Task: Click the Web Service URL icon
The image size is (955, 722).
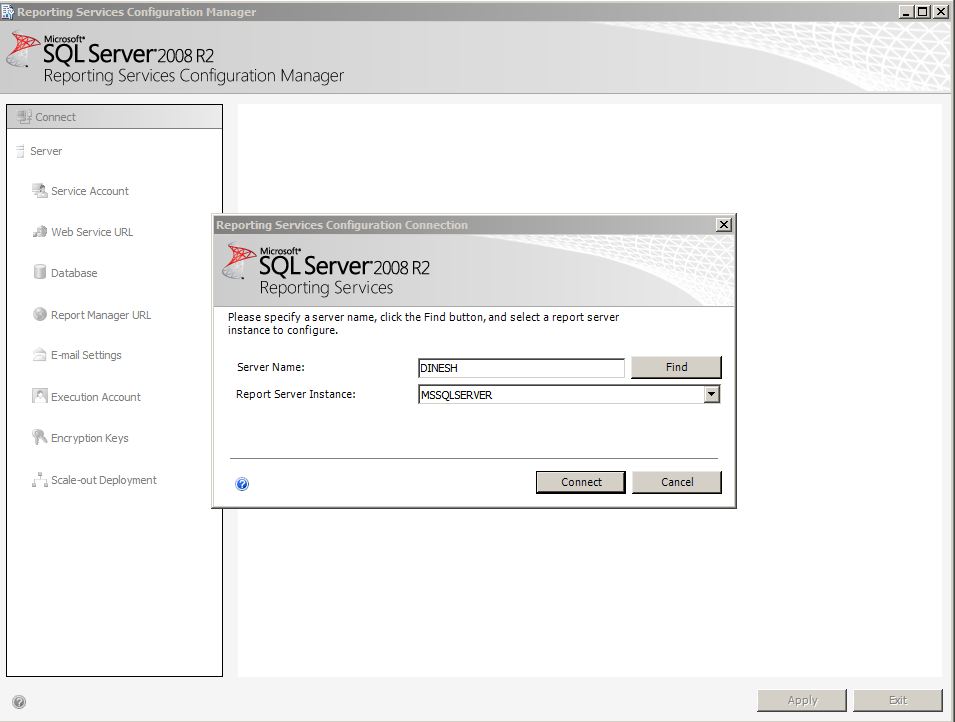Action: tap(40, 232)
